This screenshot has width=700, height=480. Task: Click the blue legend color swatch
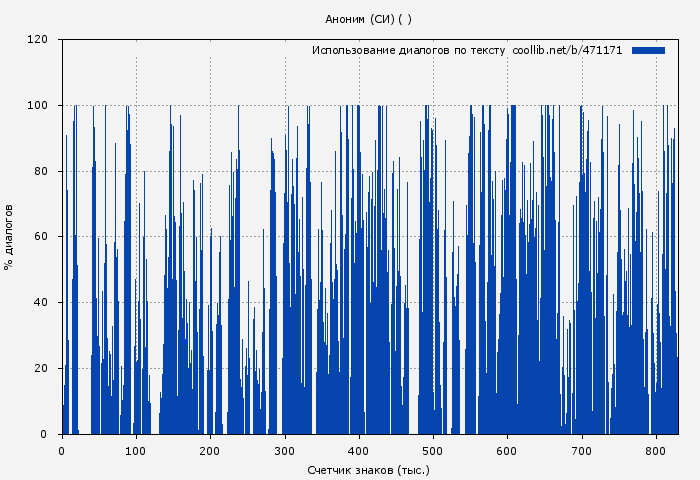coord(648,50)
